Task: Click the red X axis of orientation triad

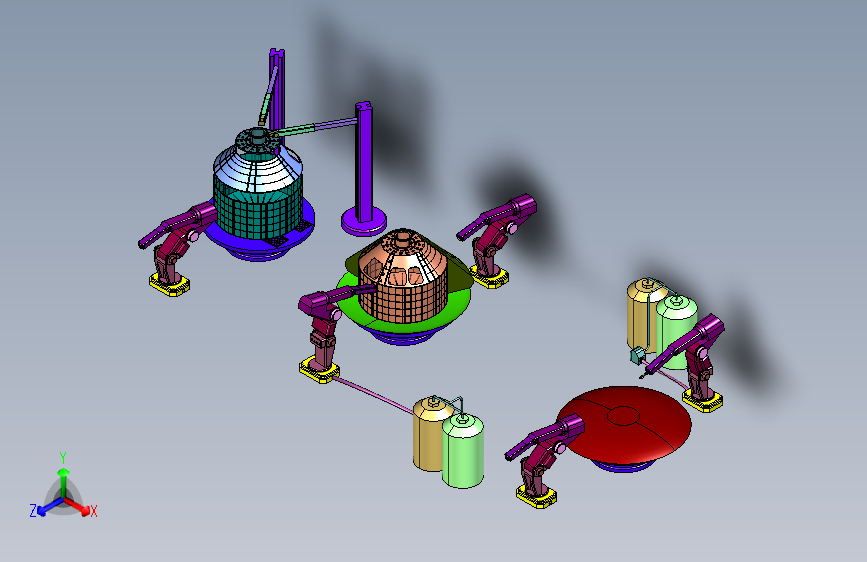Action: (79, 506)
